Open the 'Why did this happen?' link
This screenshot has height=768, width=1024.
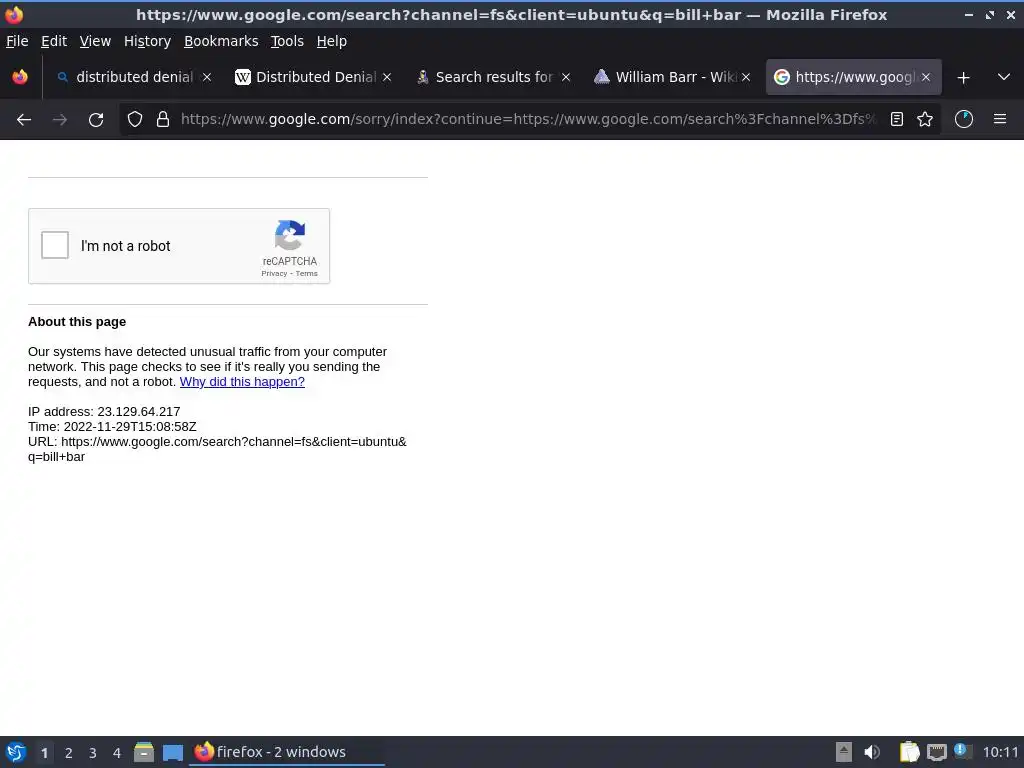click(x=242, y=382)
